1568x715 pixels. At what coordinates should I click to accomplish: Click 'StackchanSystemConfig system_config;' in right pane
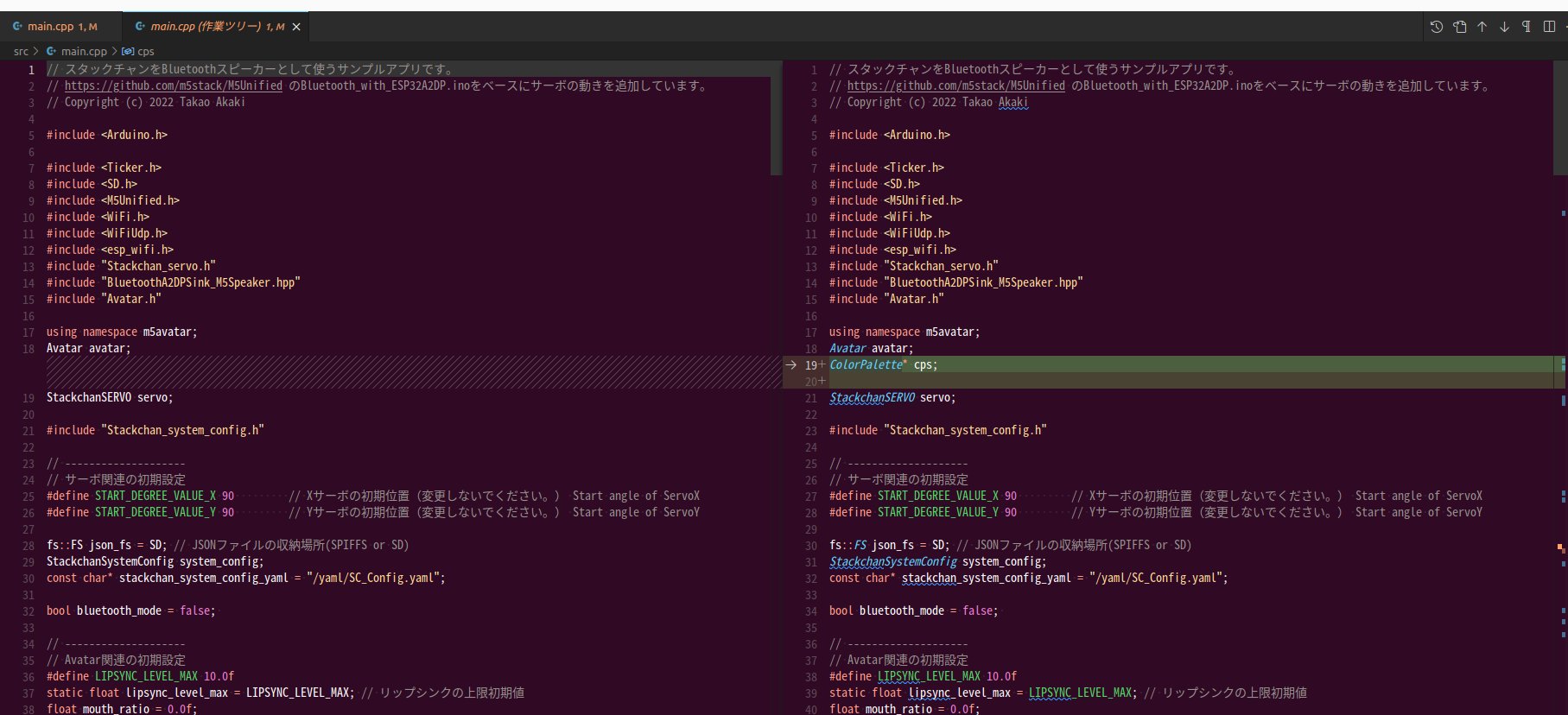click(937, 561)
